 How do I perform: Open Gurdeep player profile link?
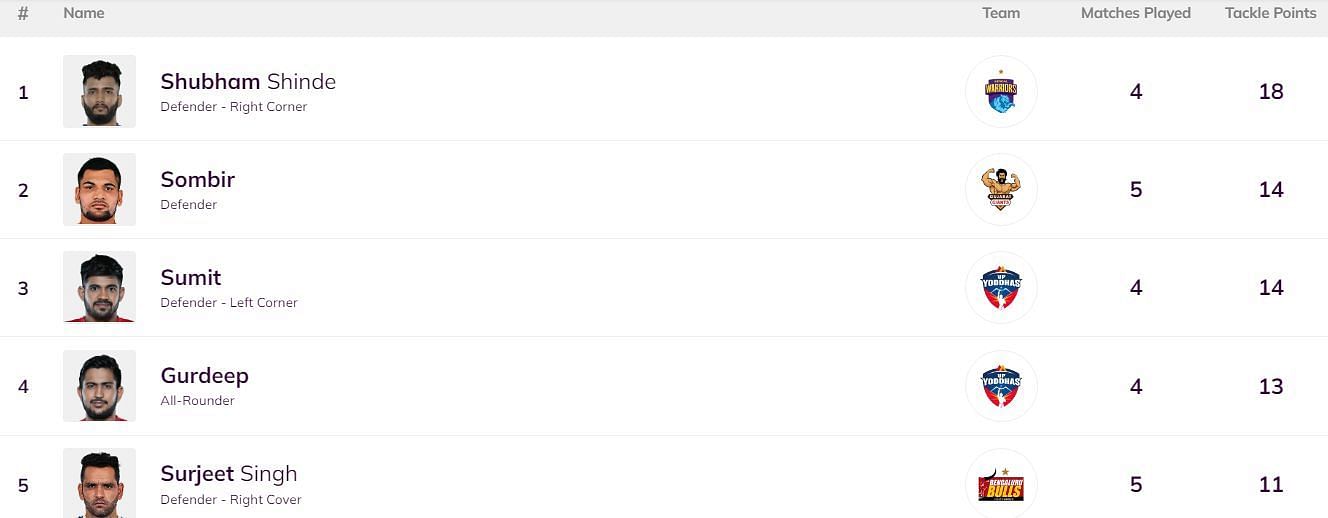point(204,376)
